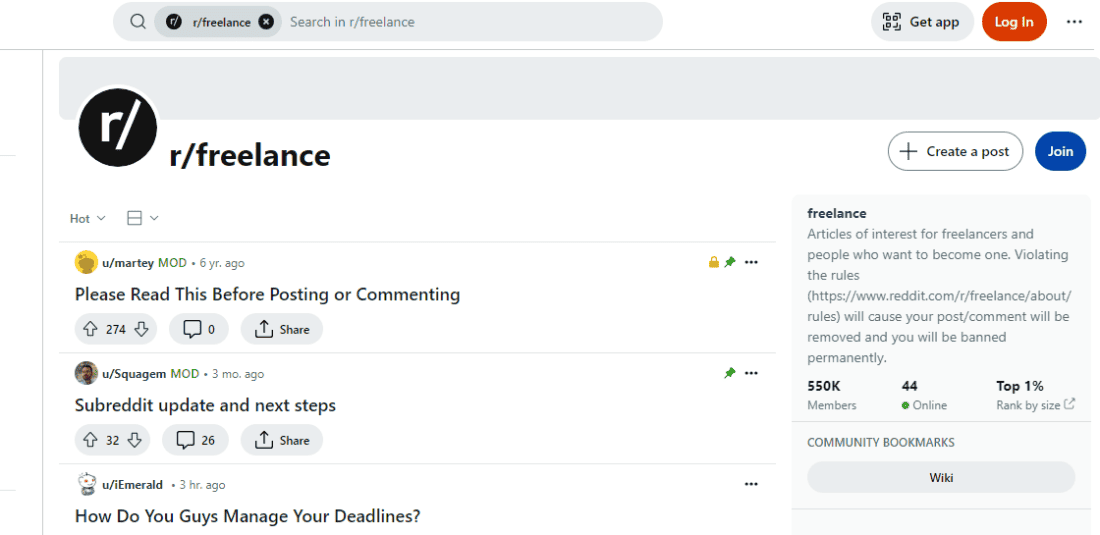Click the COMMUNITY BOOKMARKS heading
This screenshot has width=1100, height=535.
pyautogui.click(x=881, y=442)
